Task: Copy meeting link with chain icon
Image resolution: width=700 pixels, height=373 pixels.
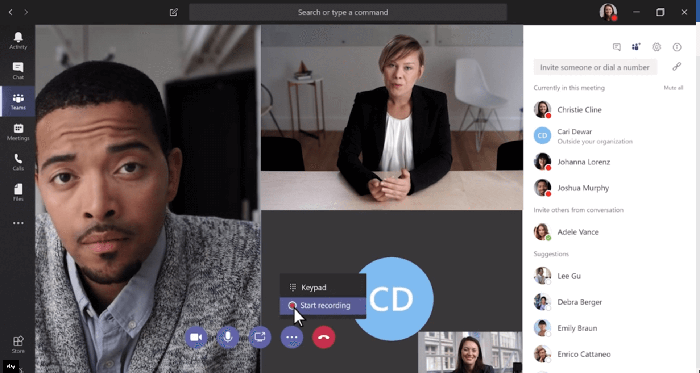Action: [676, 67]
